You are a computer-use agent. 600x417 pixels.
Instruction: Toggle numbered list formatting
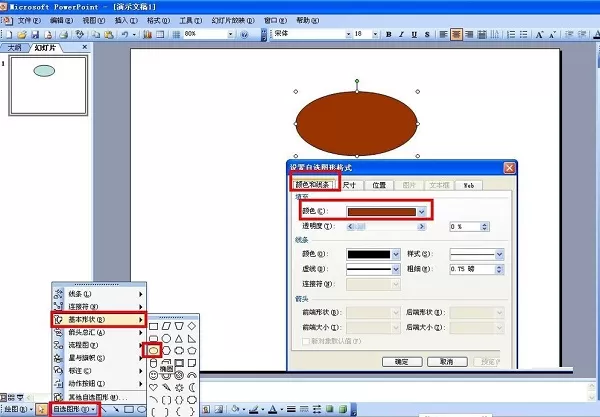point(511,34)
